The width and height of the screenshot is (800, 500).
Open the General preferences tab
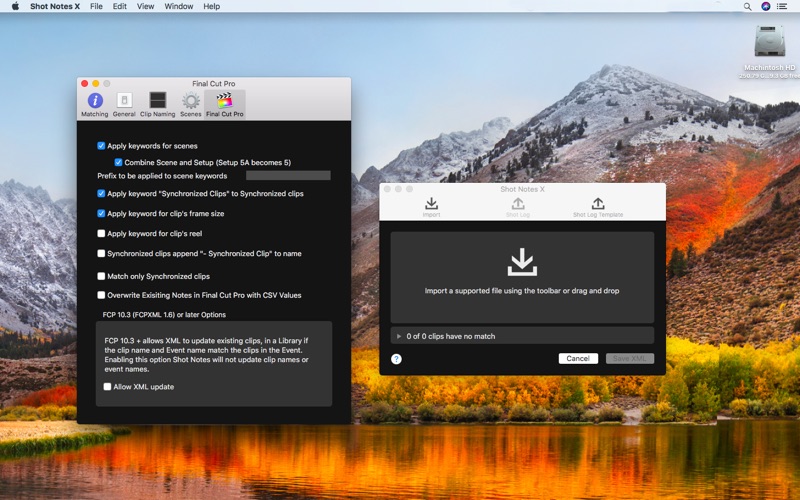tap(124, 105)
